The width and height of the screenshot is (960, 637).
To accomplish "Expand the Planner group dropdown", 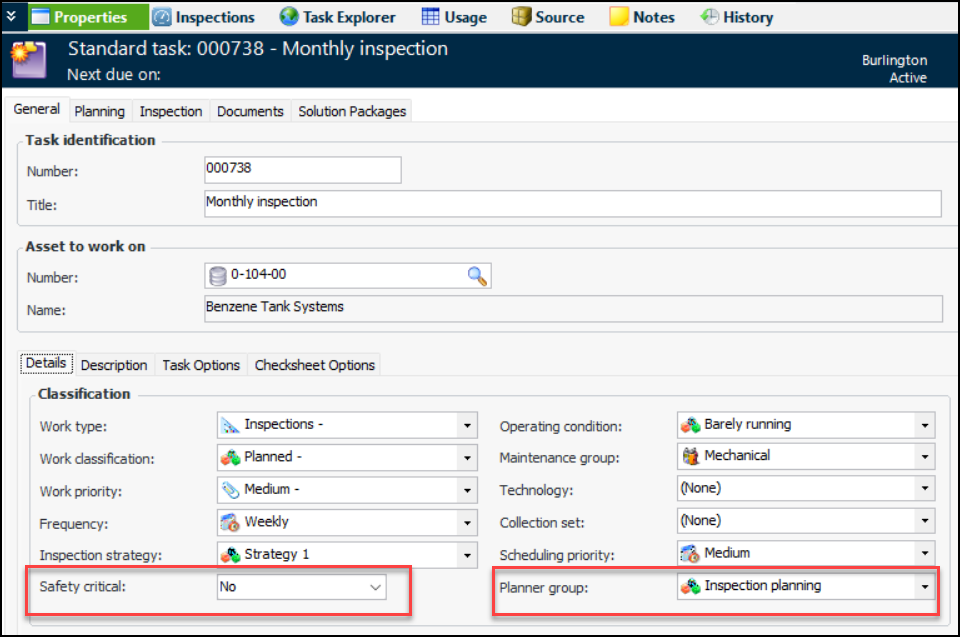I will coord(925,586).
